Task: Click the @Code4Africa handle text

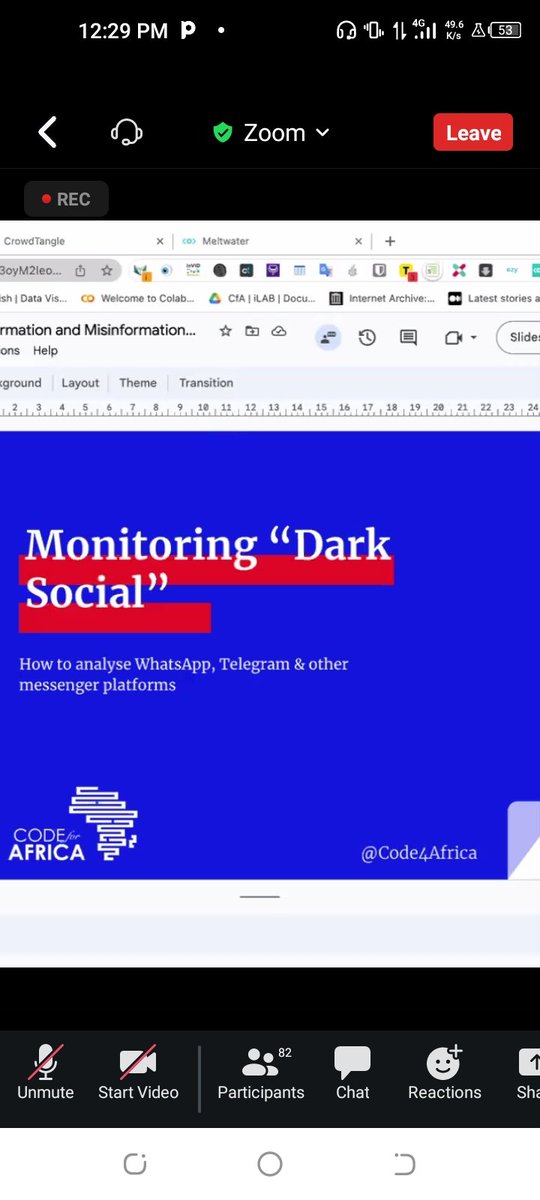Action: (x=419, y=853)
